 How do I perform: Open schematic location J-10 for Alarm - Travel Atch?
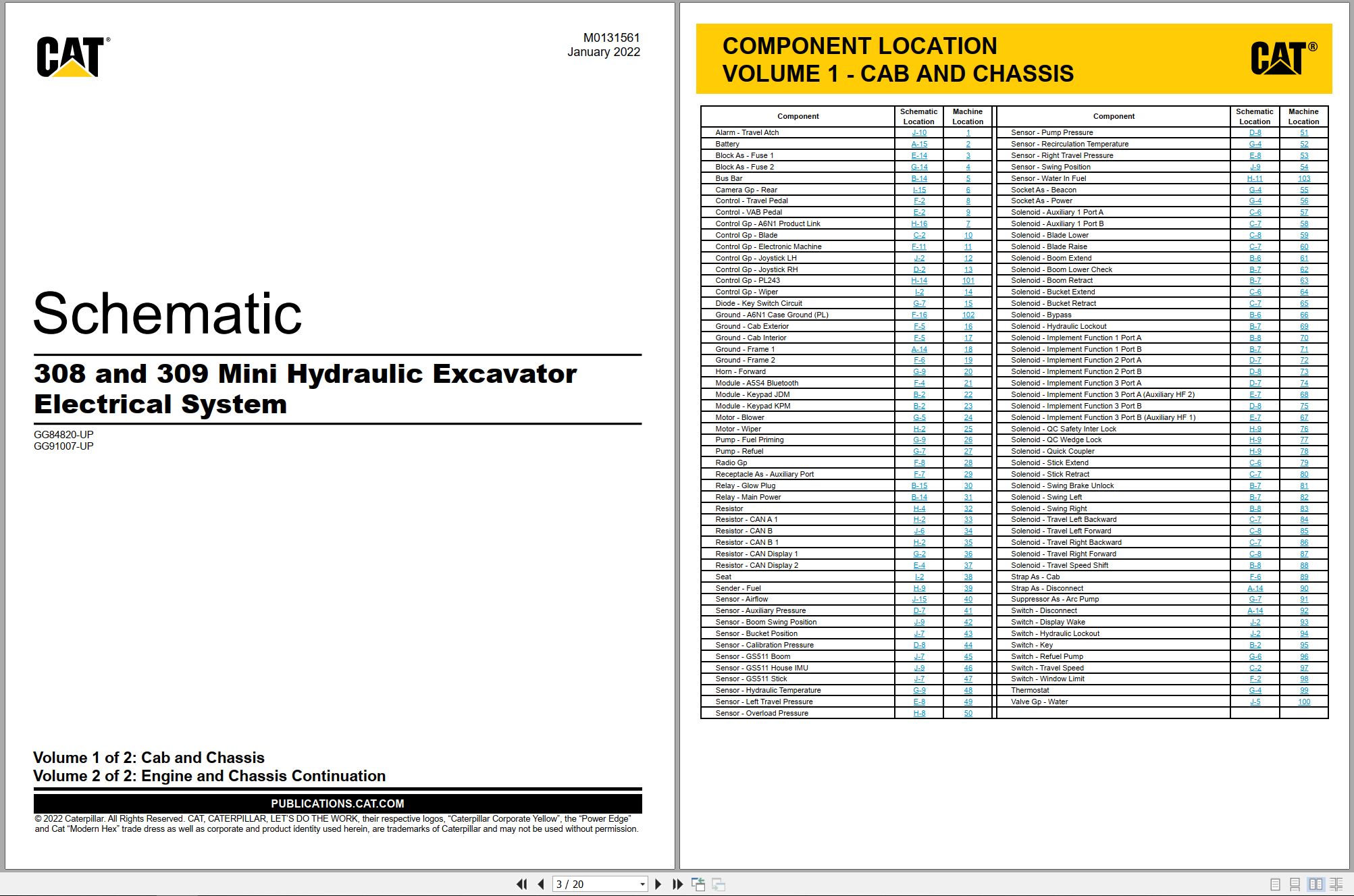point(919,132)
